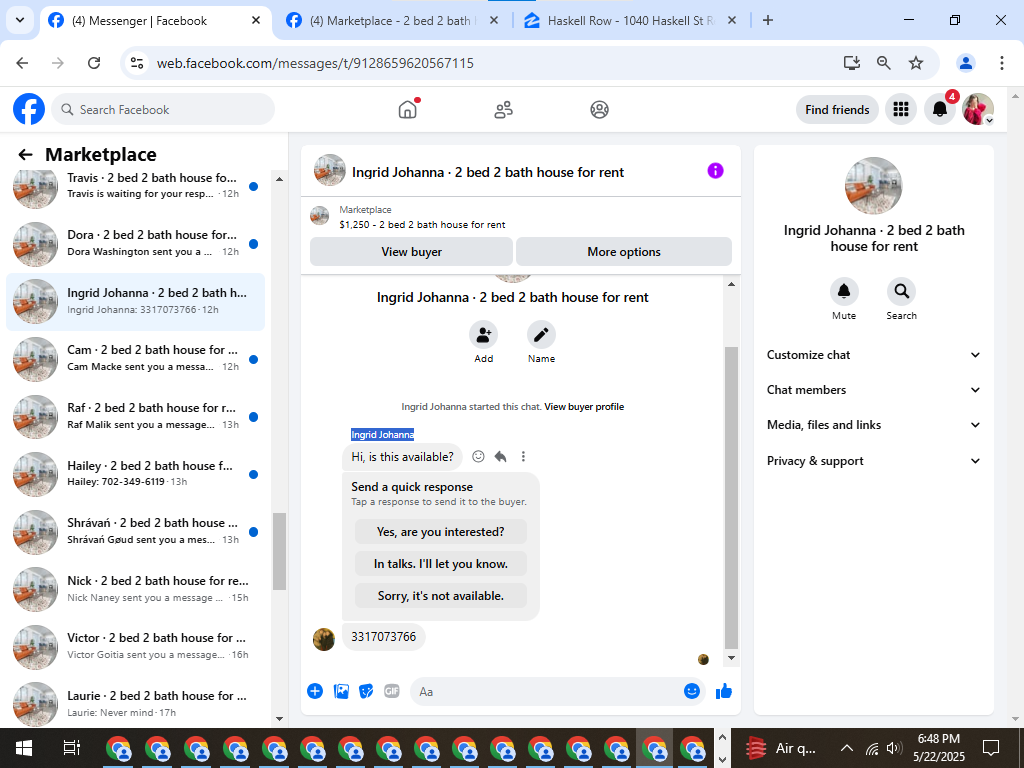Send quick response 'Yes, are you interested?'
Screen dimensions: 1024x768
coord(441,532)
